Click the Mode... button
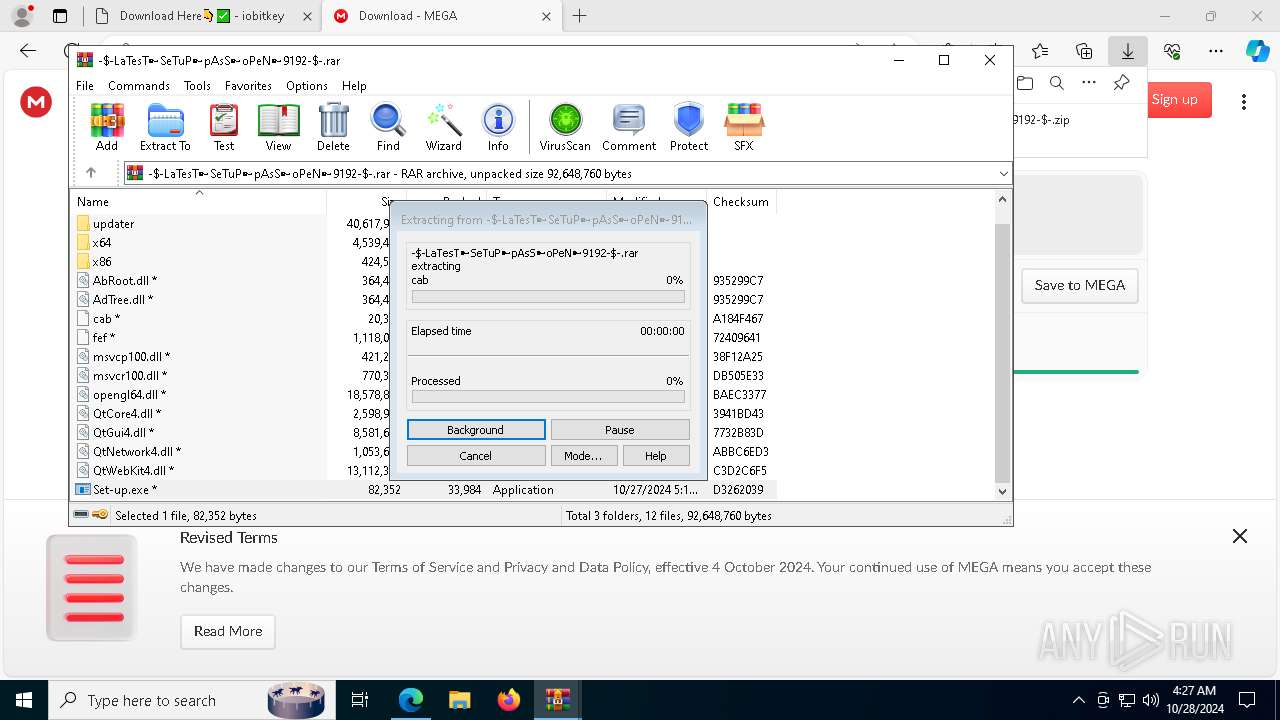This screenshot has width=1280, height=720. tap(583, 456)
